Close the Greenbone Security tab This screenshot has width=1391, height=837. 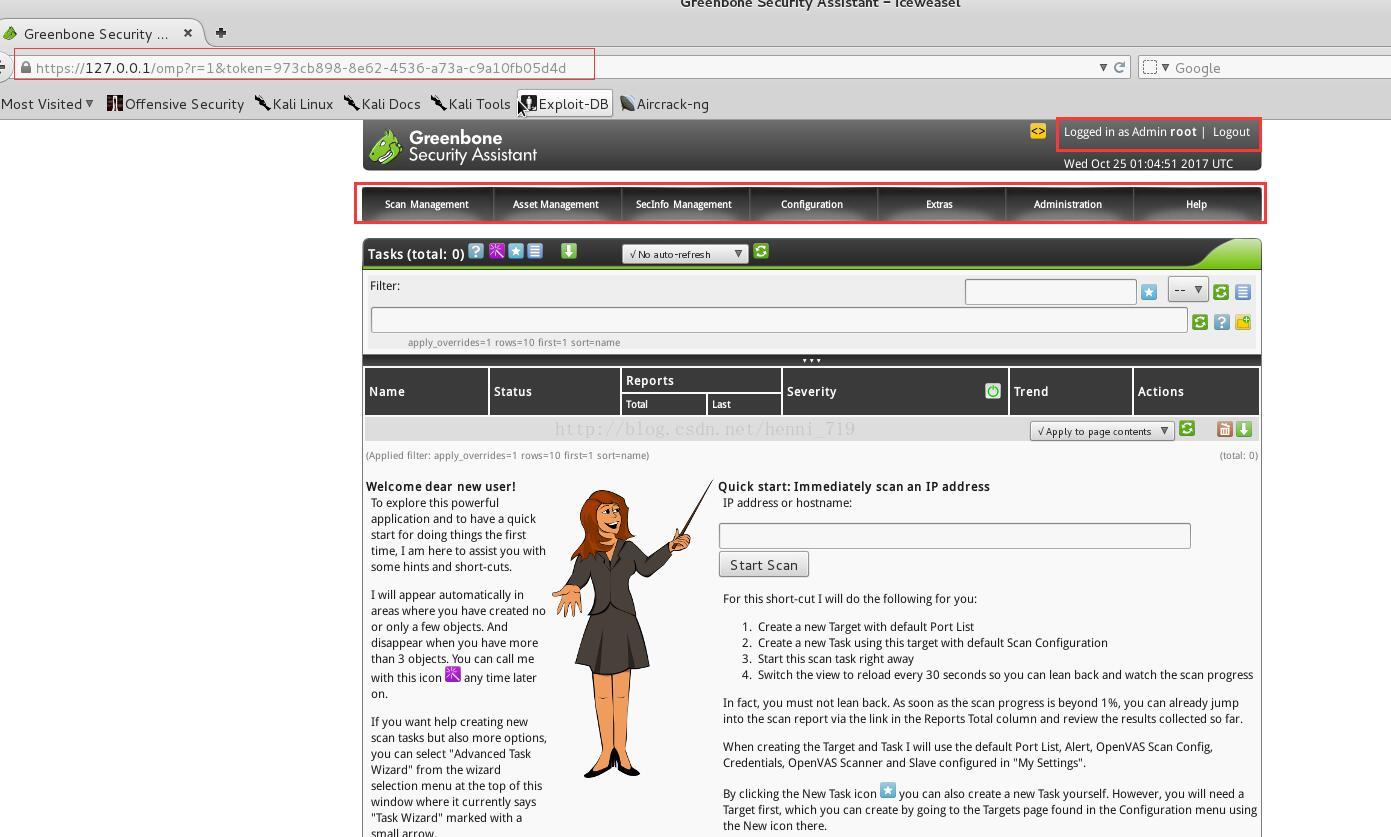(187, 33)
